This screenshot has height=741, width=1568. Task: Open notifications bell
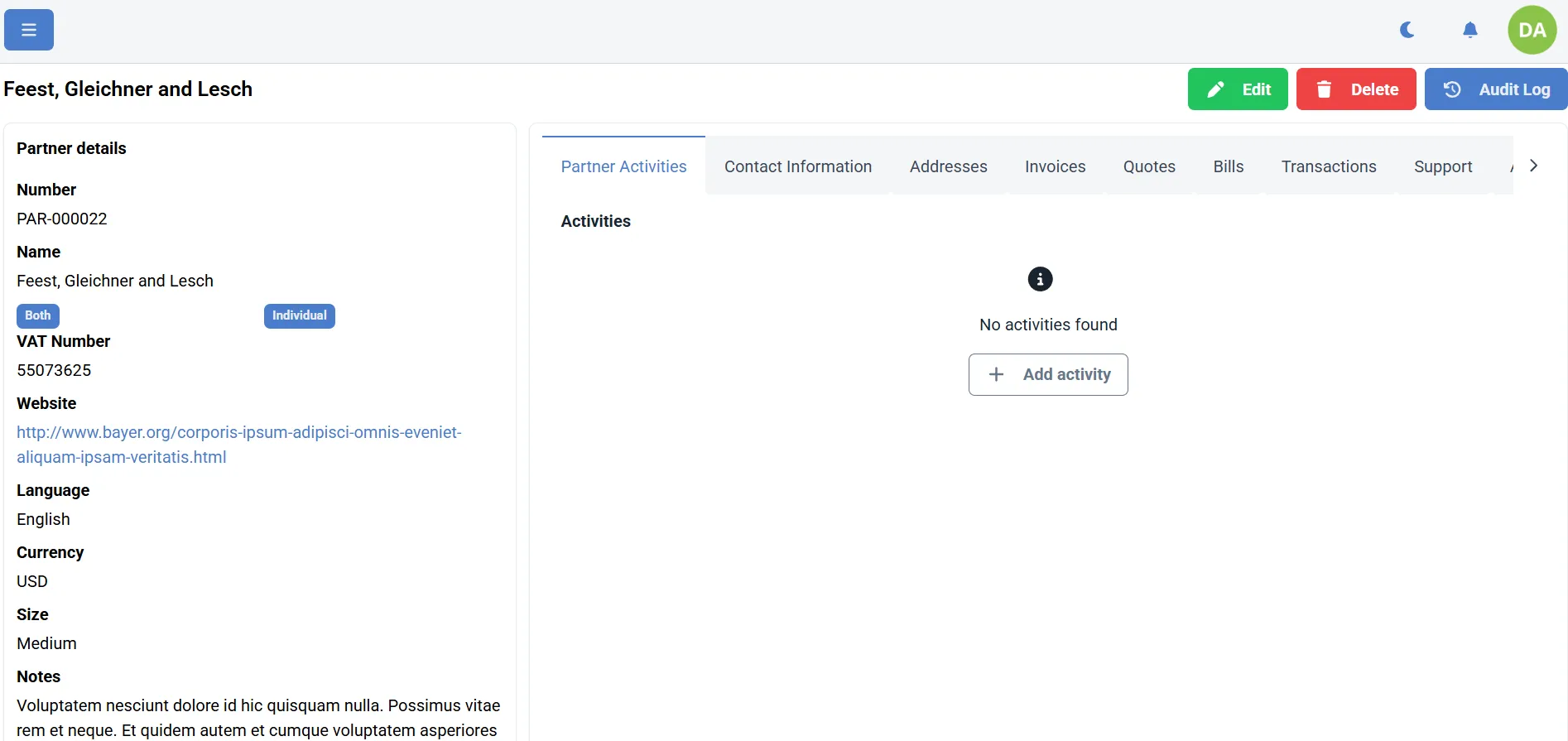[1469, 31]
